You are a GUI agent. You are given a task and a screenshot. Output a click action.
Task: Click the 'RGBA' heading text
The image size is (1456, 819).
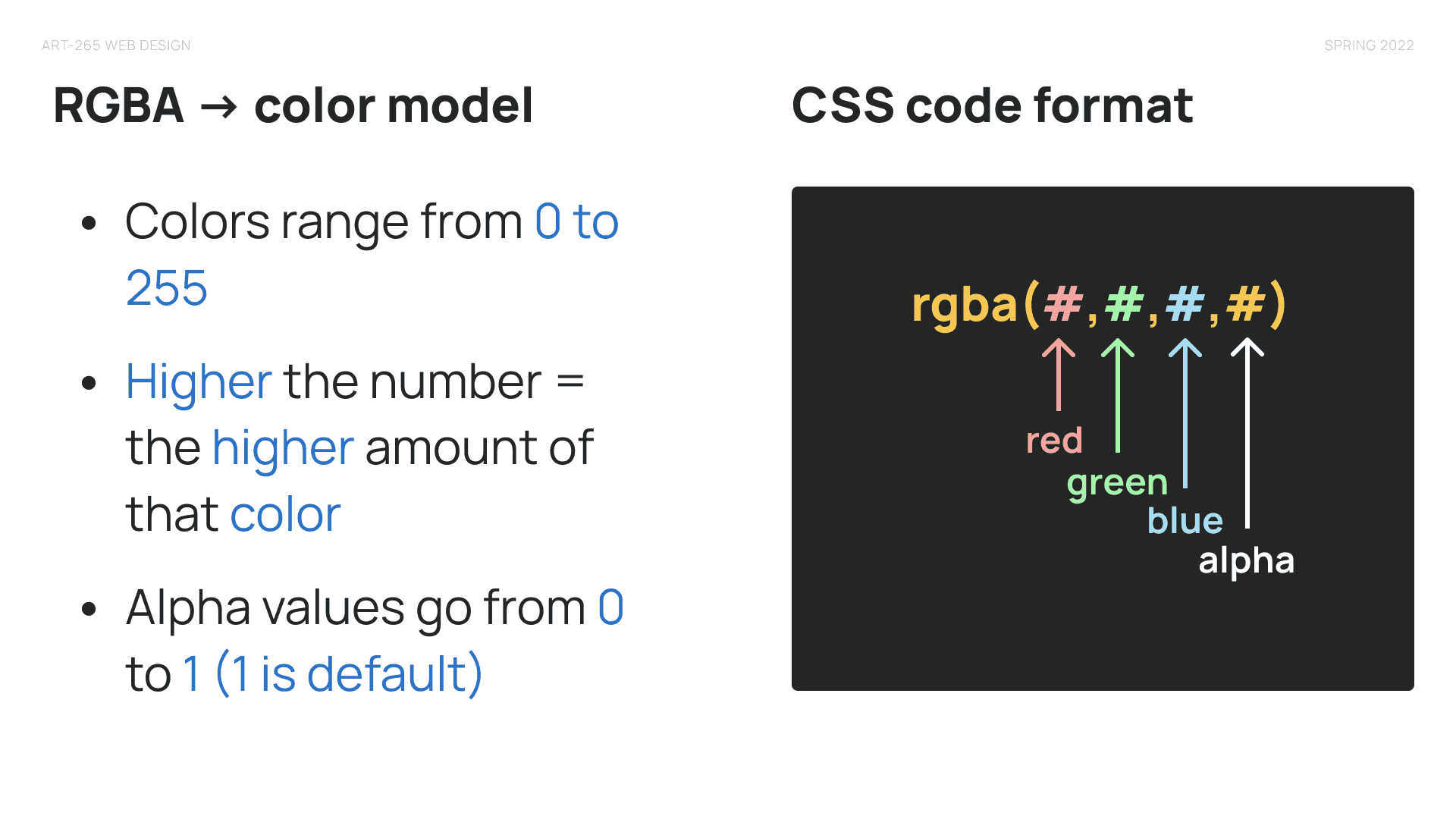click(x=118, y=105)
